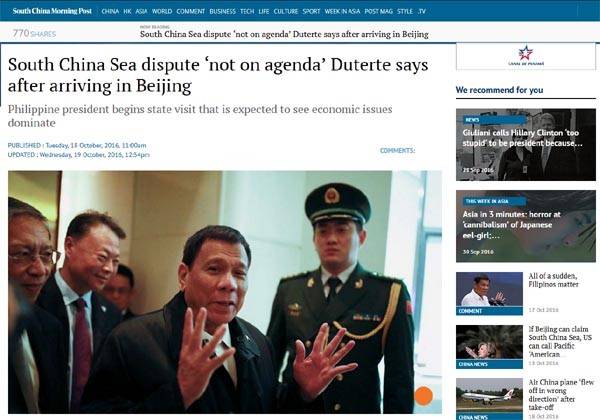Click the South China Morning Post logo
The height and width of the screenshot is (420, 600).
click(x=52, y=11)
